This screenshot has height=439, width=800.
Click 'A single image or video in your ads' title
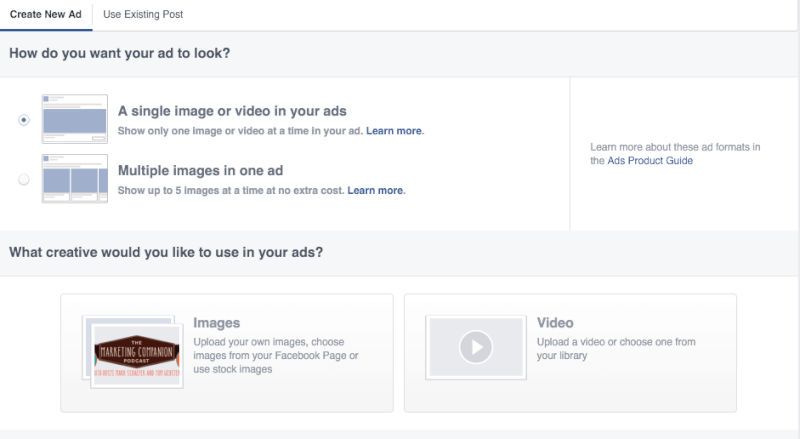232,111
